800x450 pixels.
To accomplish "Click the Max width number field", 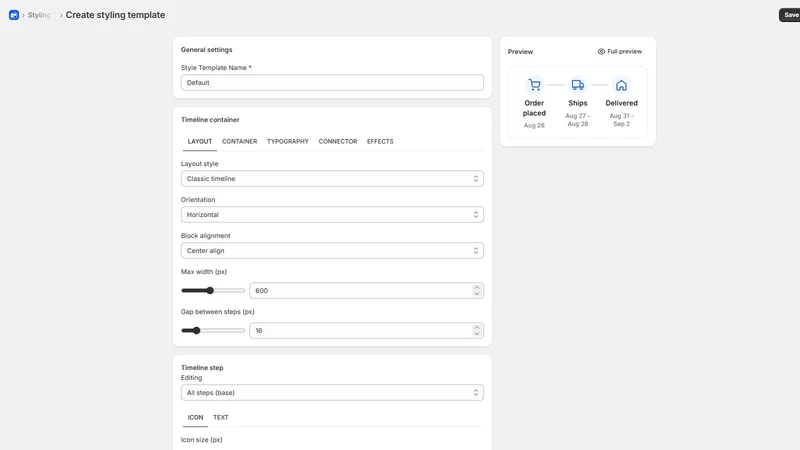I will (x=366, y=290).
